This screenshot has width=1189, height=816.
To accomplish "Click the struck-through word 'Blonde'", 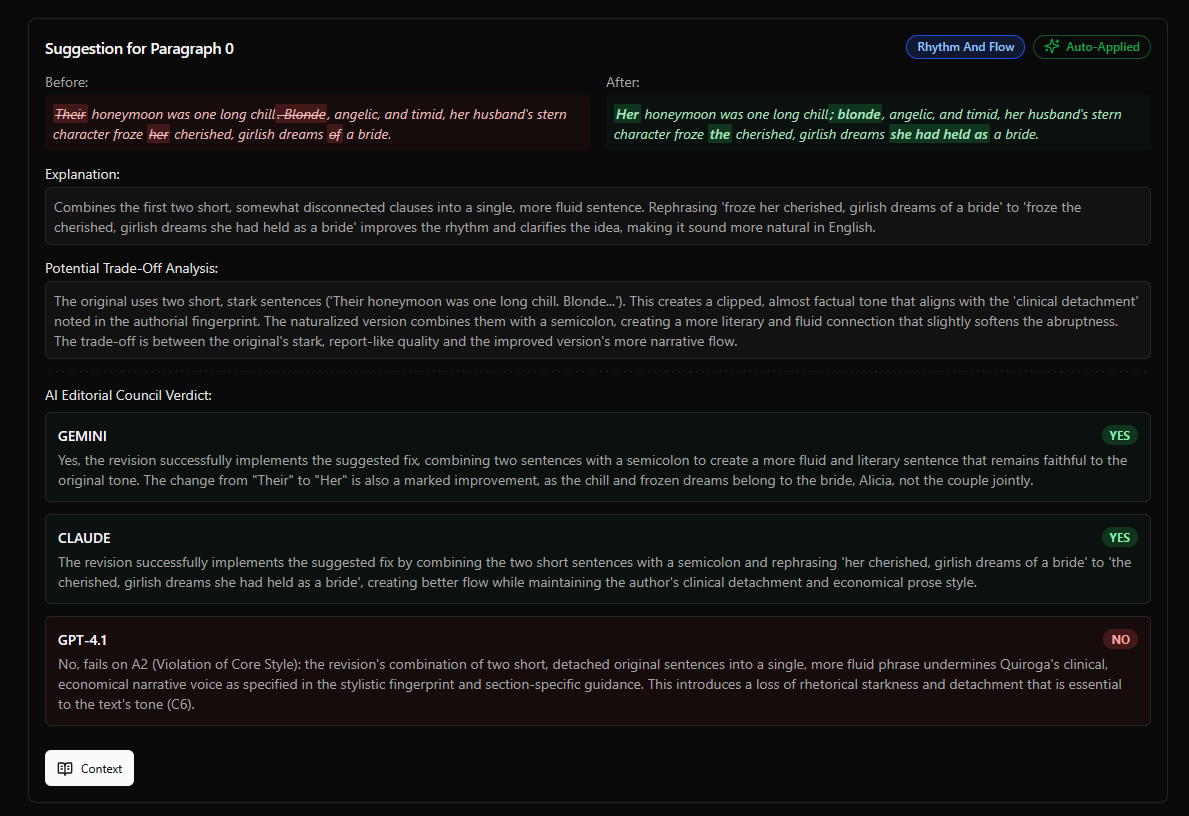I will click(302, 114).
